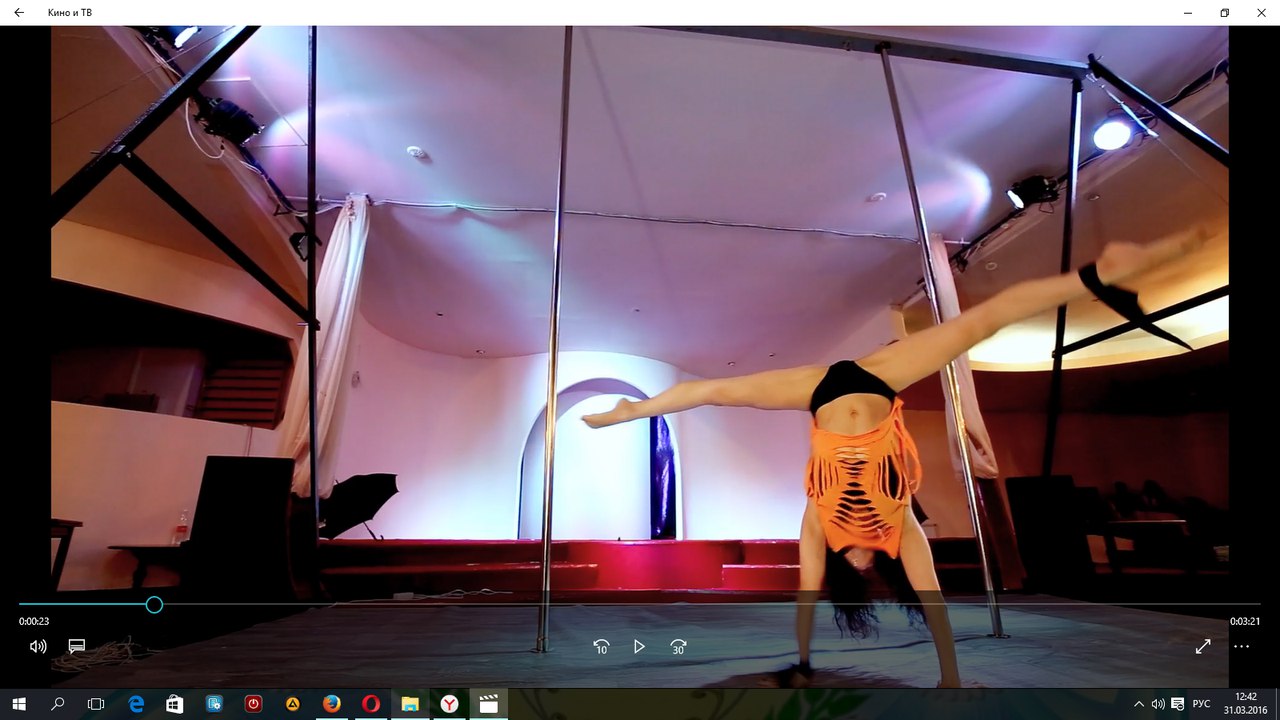Switch to Yandex Browser in taskbar

coord(450,704)
